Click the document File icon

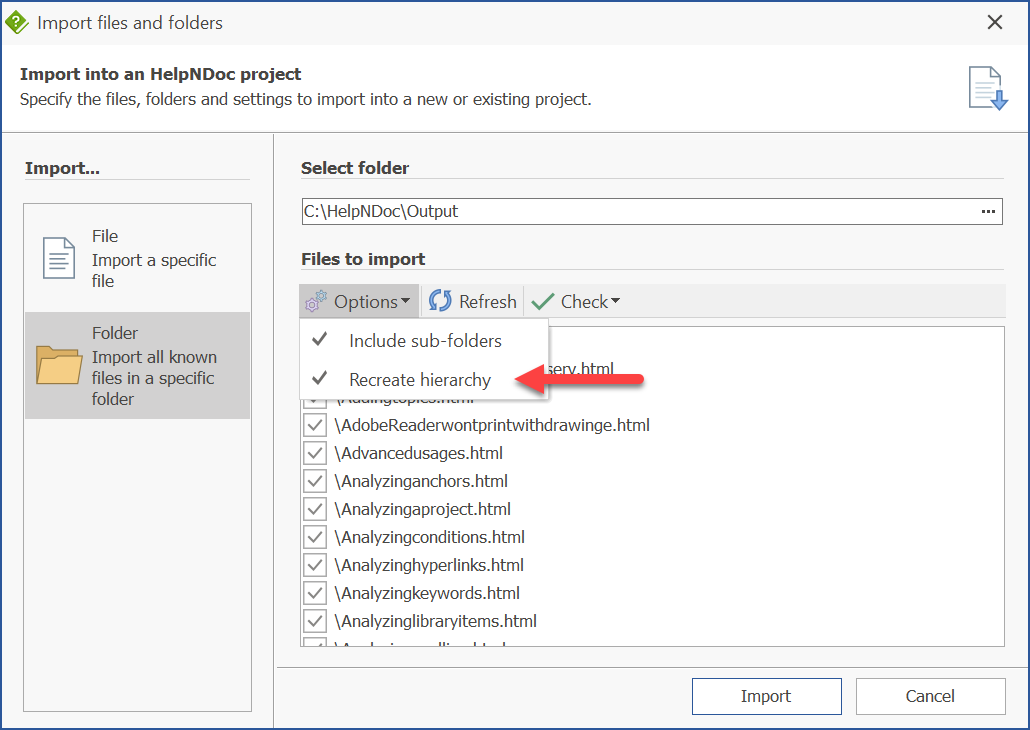click(x=59, y=258)
